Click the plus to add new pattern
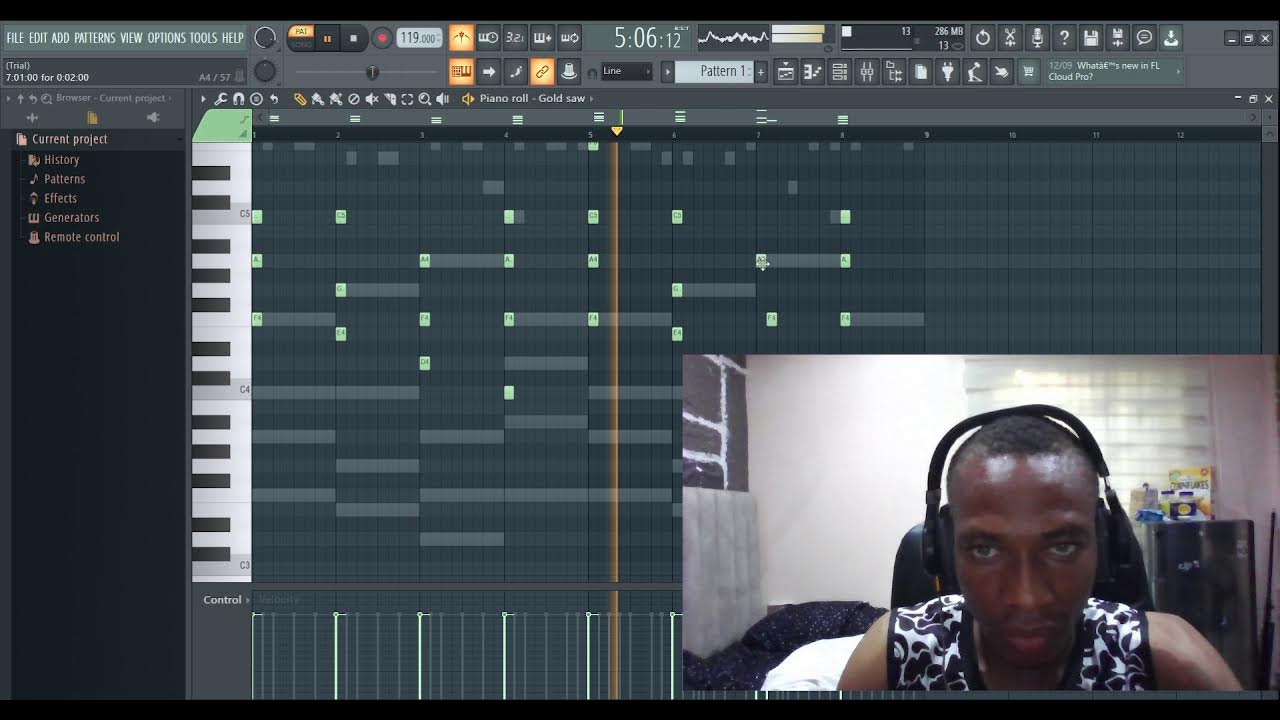The height and width of the screenshot is (720, 1280). 760,71
